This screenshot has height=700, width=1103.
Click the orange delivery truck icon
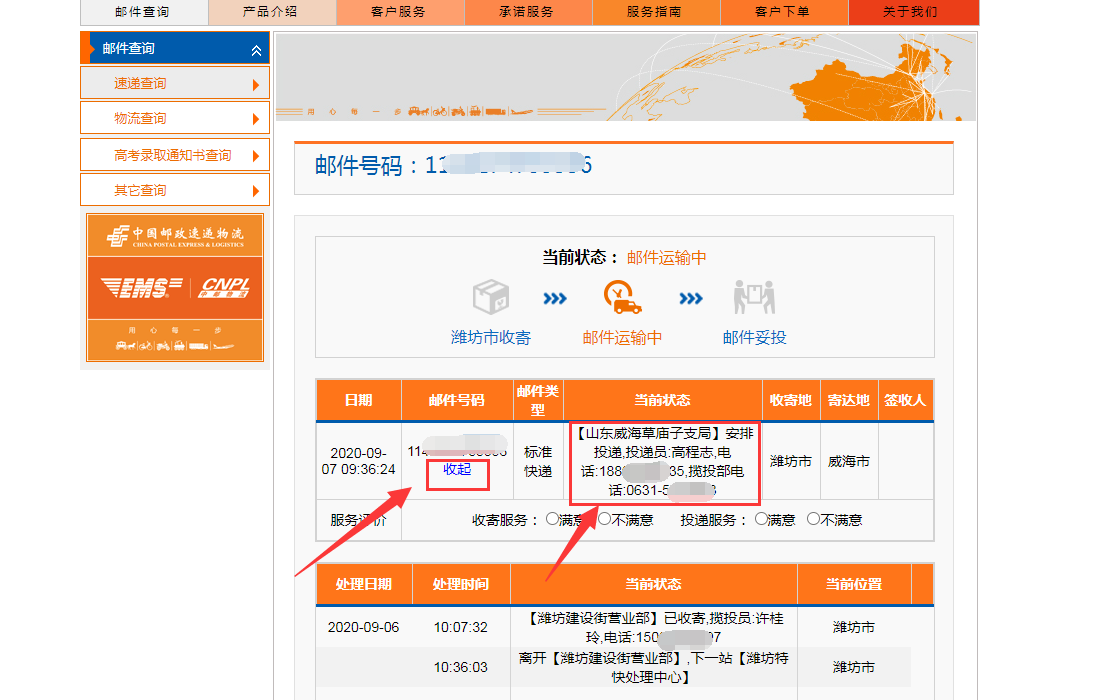pyautogui.click(x=622, y=297)
